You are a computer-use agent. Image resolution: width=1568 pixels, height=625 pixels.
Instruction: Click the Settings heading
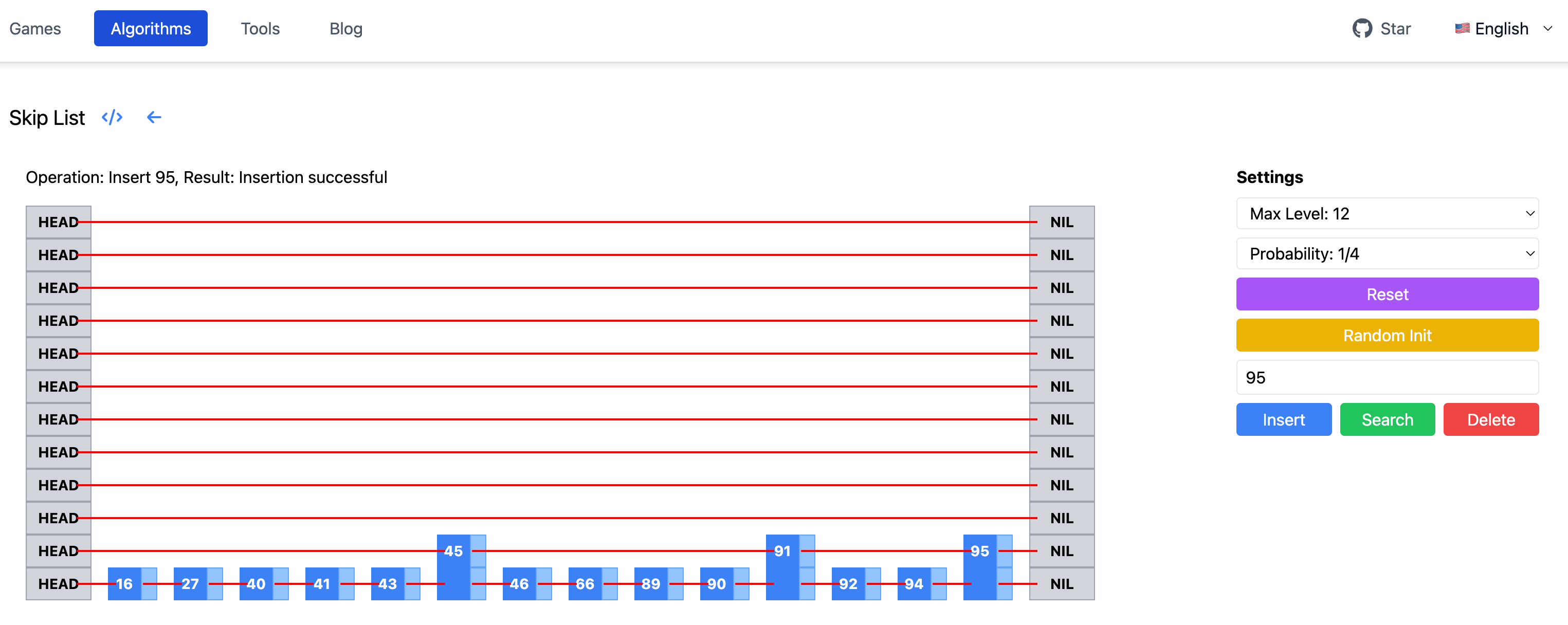click(x=1270, y=177)
